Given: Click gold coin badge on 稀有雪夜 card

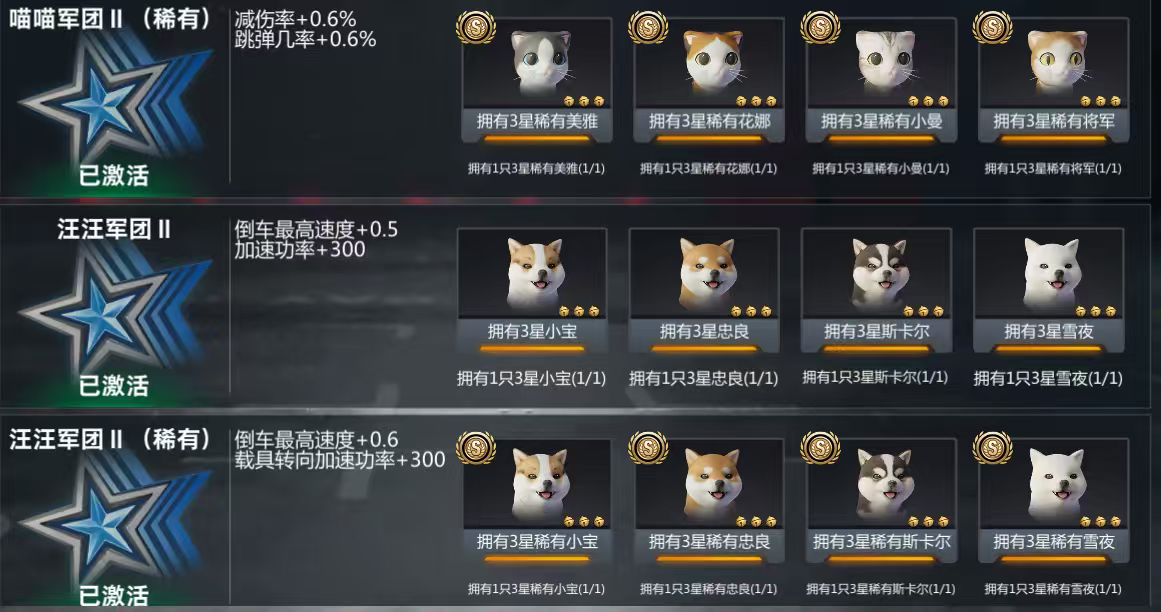Looking at the screenshot, I should click(x=991, y=447).
